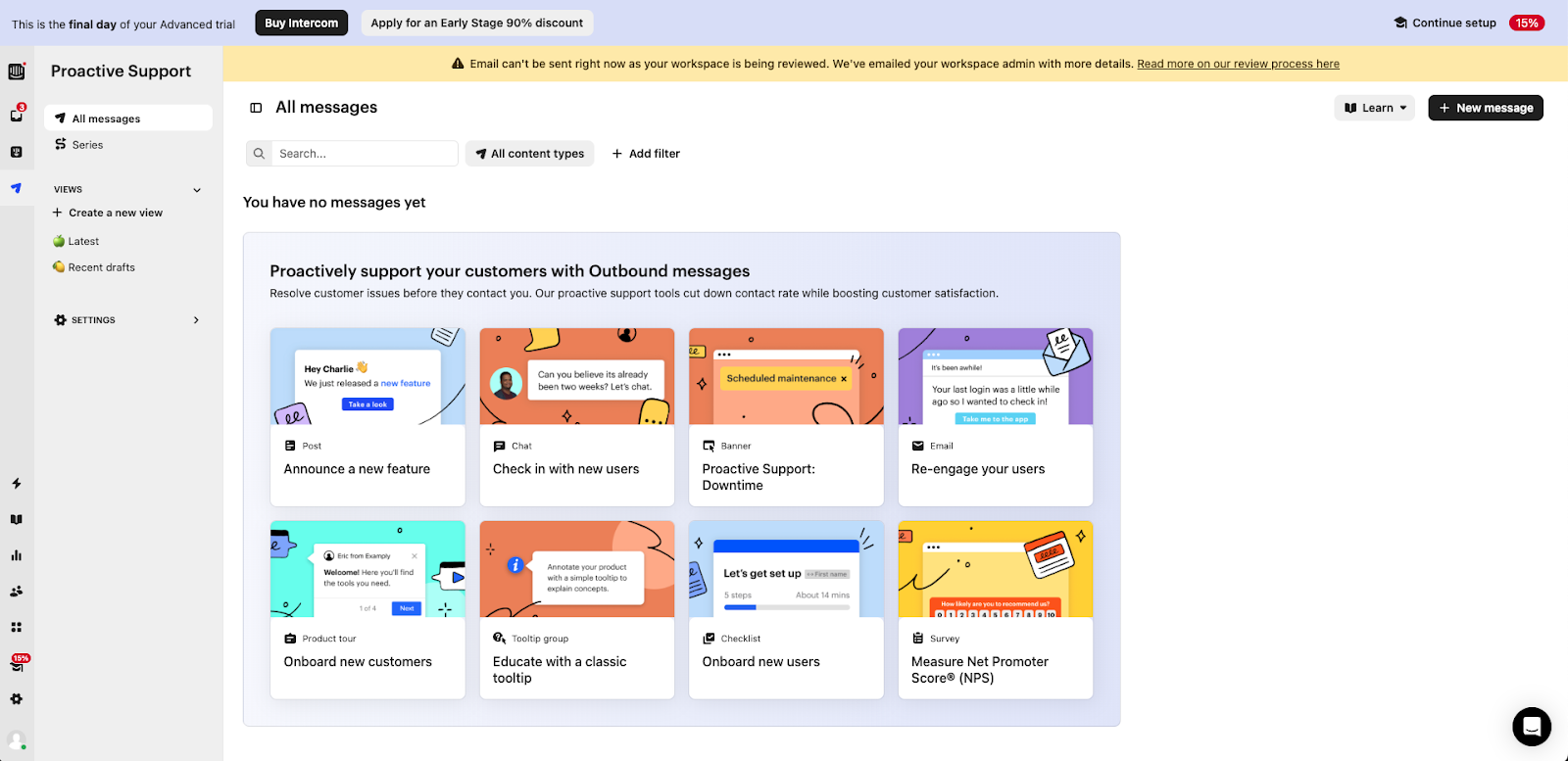Click the Tooltip group type icon
1568x761 pixels.
click(499, 639)
